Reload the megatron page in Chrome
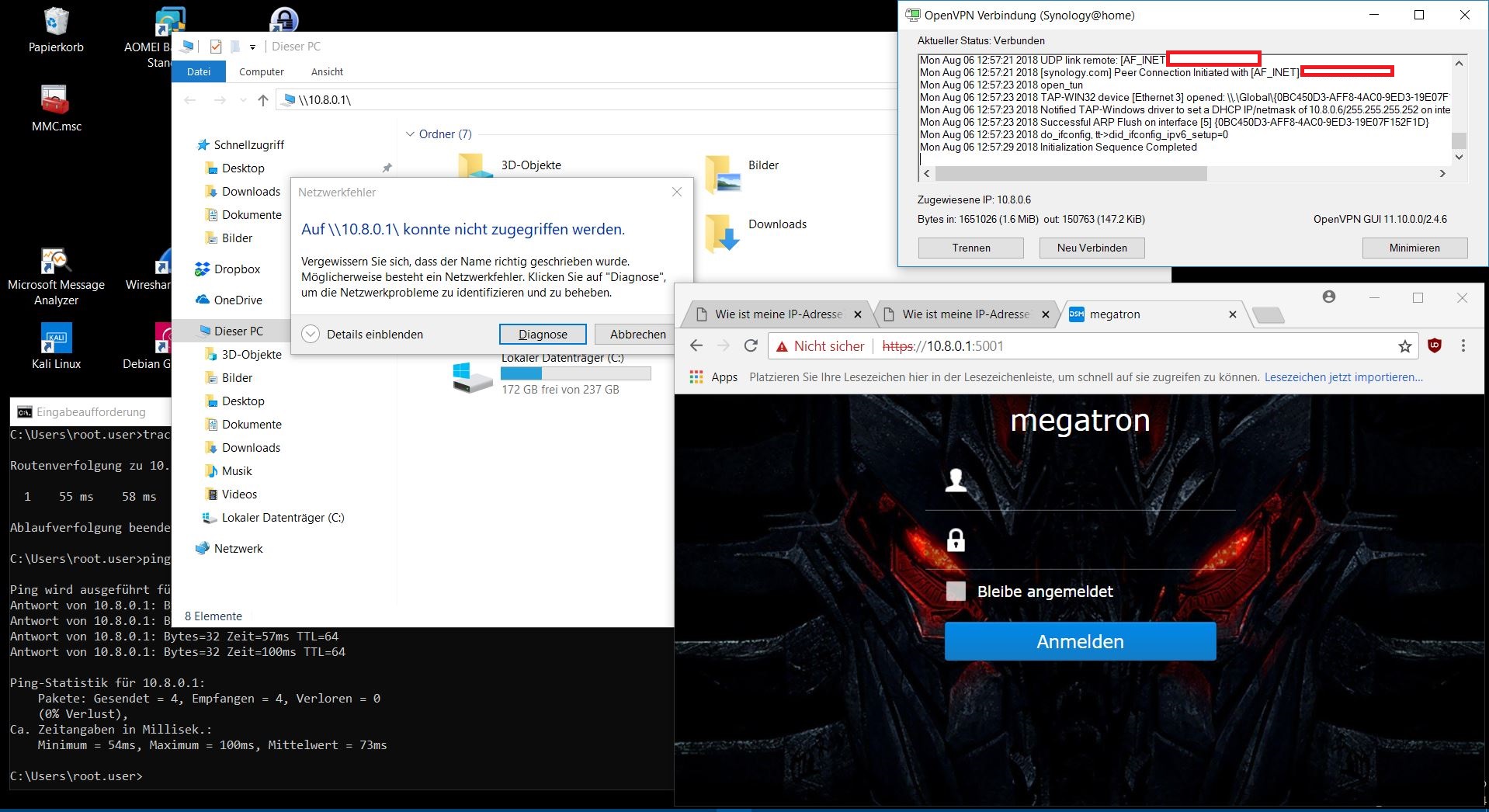Screen dimensions: 1489x812 click(x=751, y=346)
